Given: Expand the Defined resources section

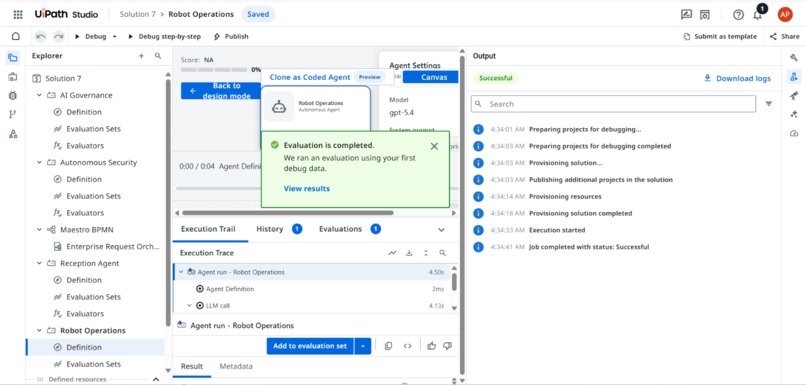Looking at the screenshot, I should [x=156, y=379].
